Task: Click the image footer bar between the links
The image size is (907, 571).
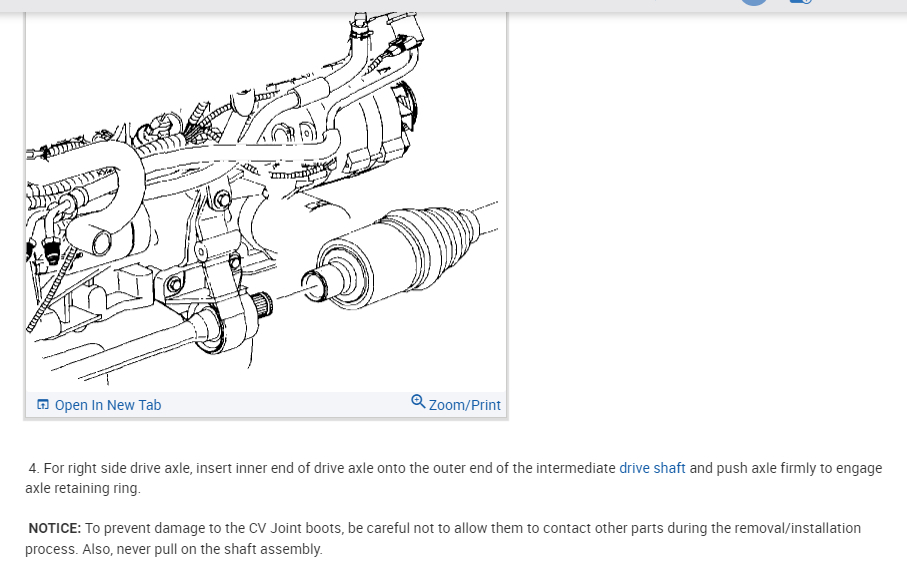Action: point(286,405)
